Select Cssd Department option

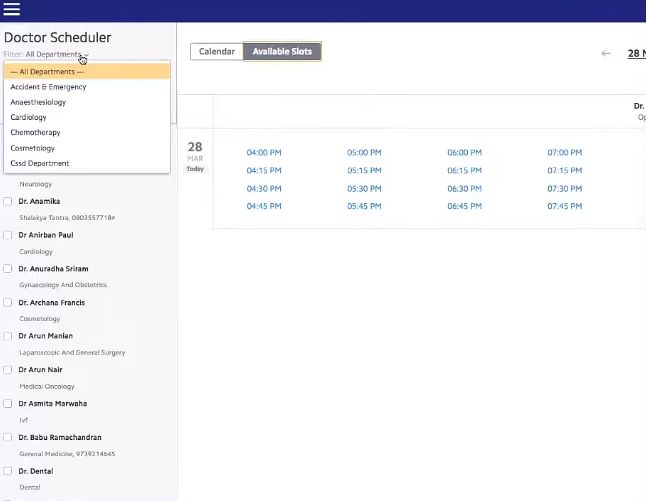[87, 163]
